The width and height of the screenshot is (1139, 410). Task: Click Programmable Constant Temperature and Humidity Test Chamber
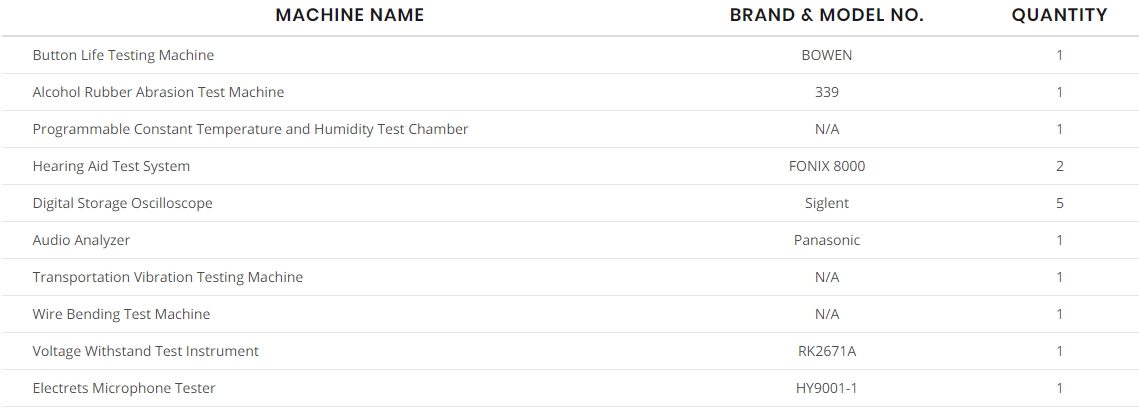point(251,129)
